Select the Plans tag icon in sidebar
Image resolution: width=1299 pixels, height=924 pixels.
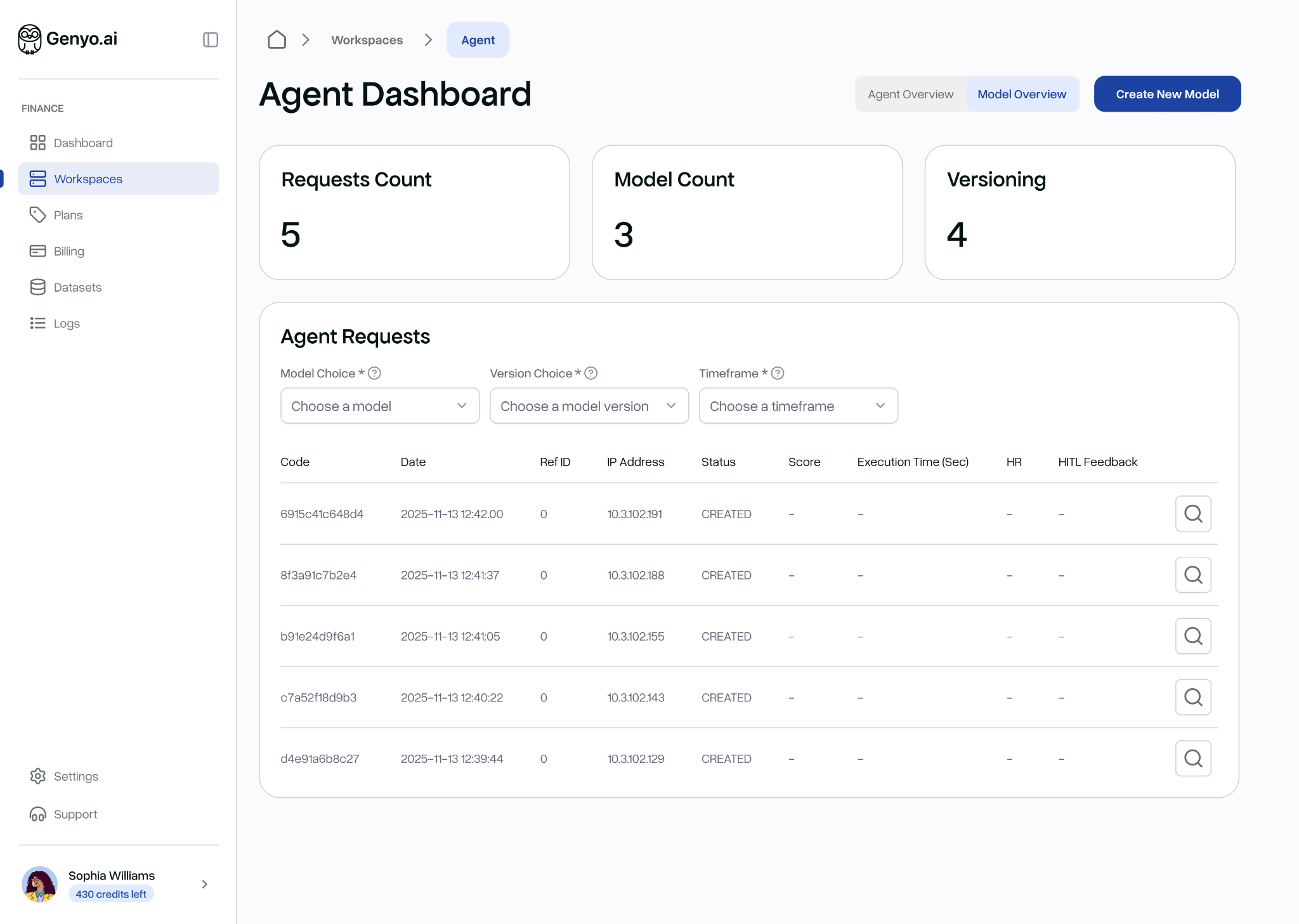[38, 215]
